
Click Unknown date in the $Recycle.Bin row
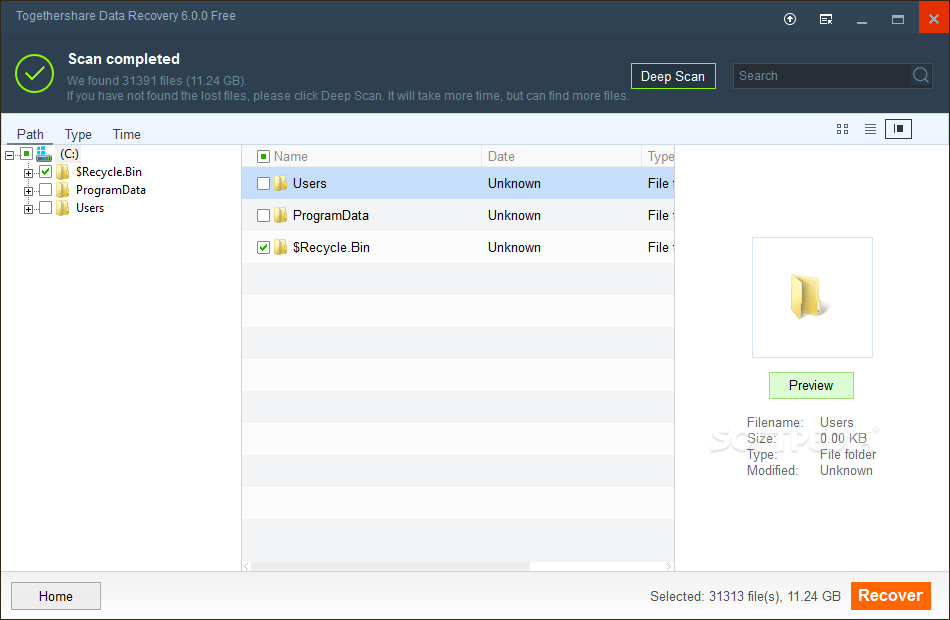[x=514, y=247]
